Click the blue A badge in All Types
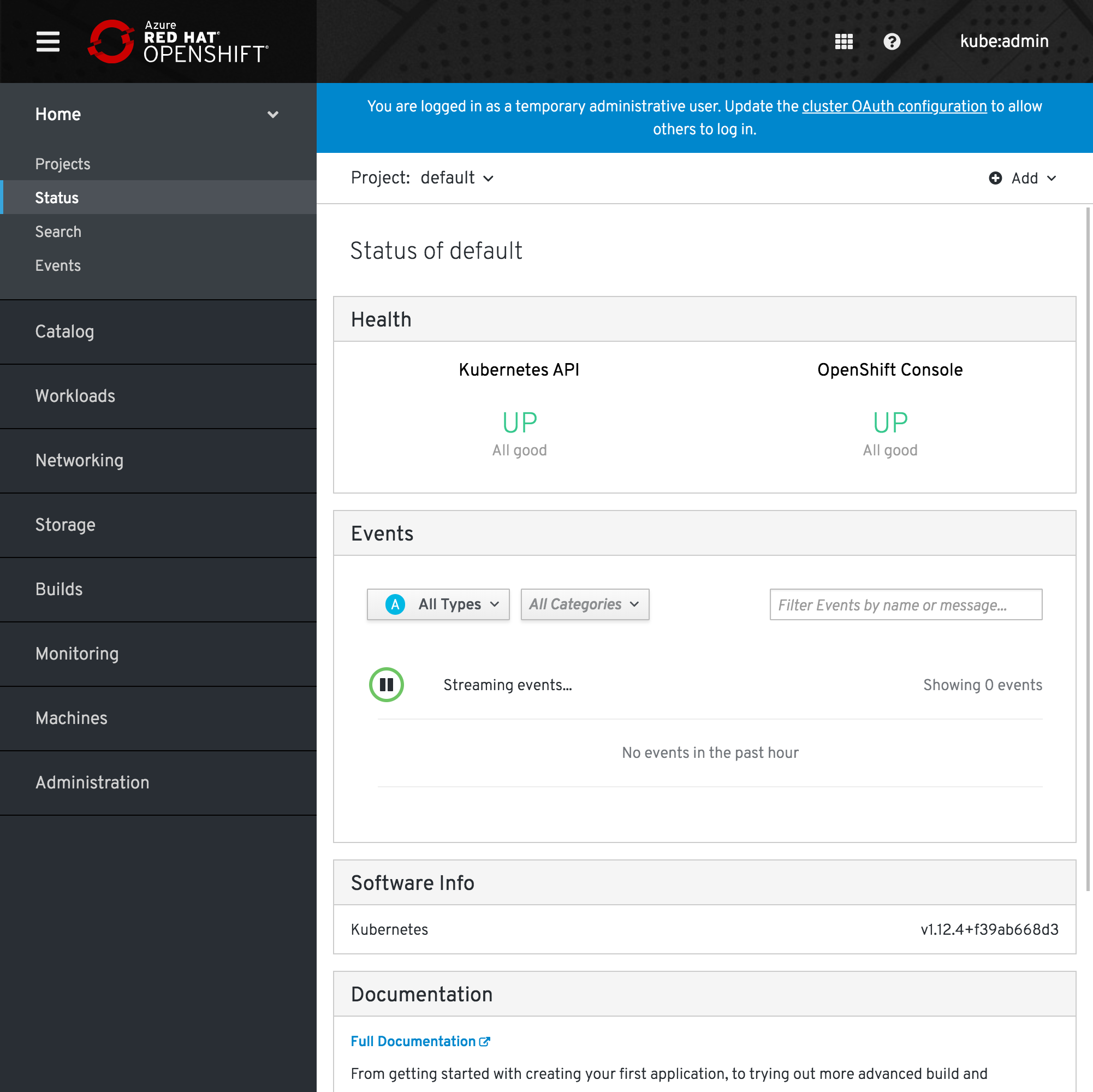 click(395, 604)
